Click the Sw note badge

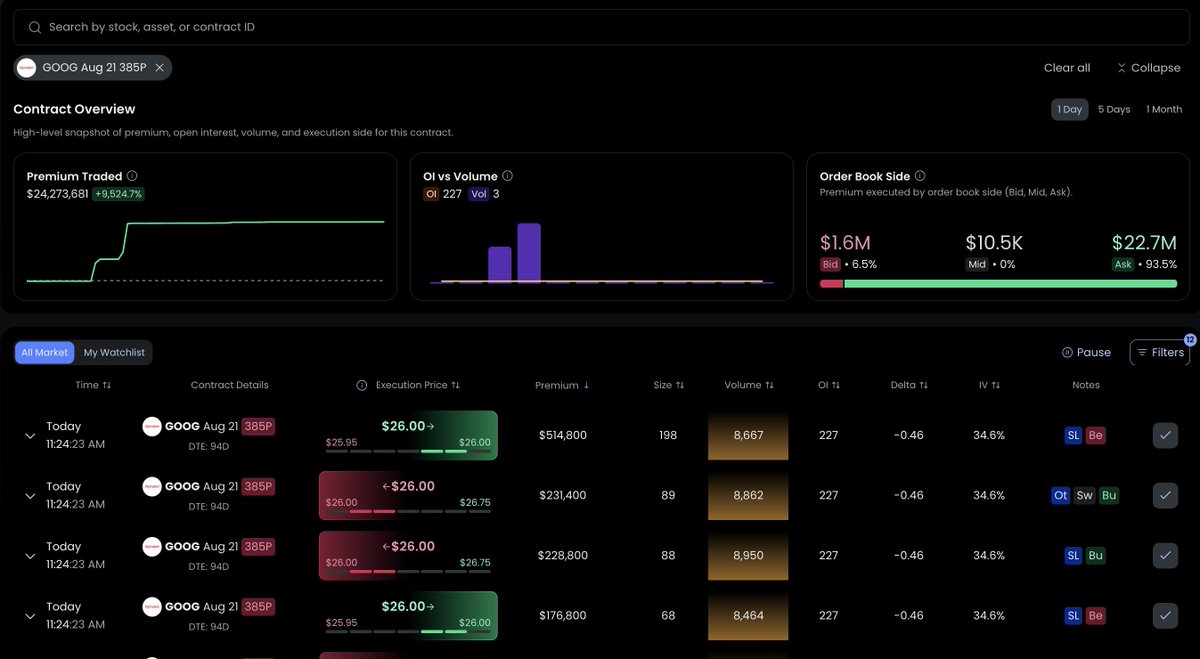point(1085,495)
